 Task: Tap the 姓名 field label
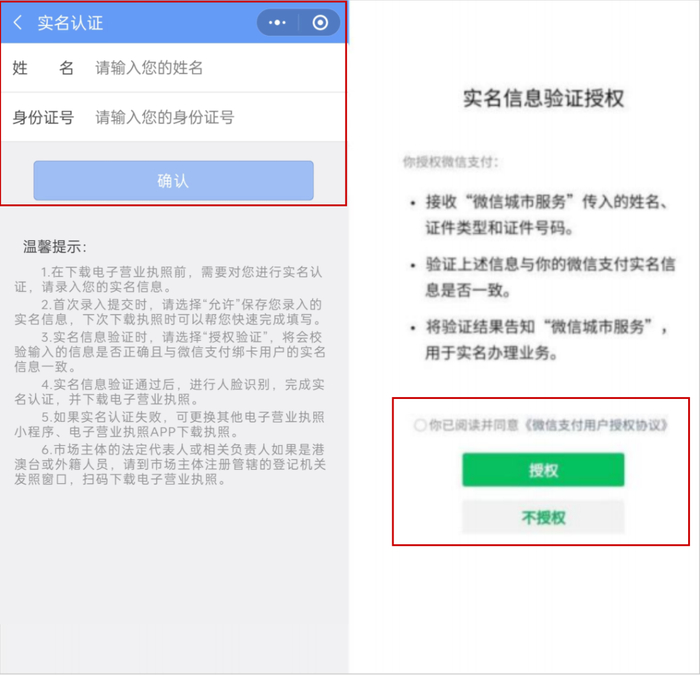point(43,68)
